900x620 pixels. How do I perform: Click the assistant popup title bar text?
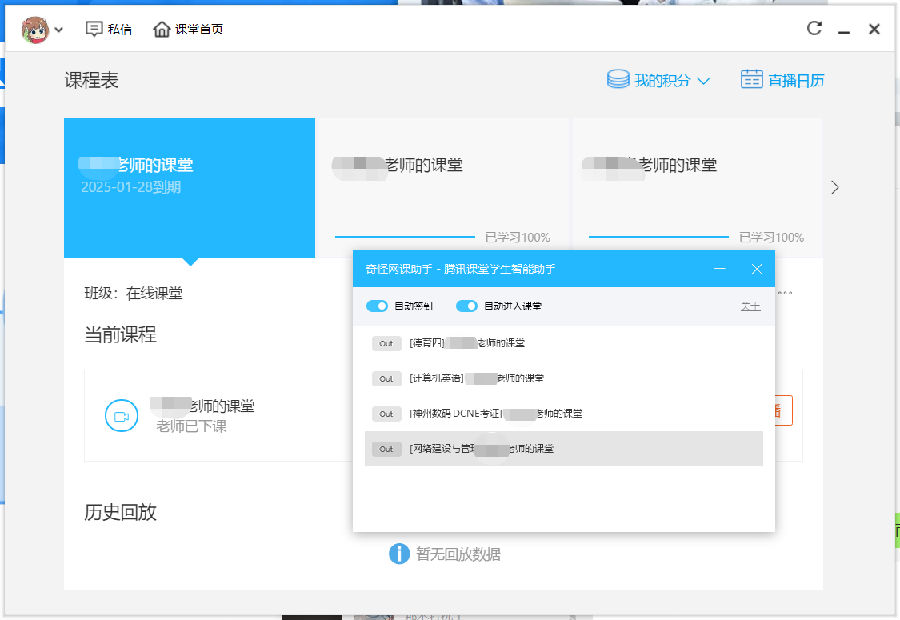tap(460, 269)
